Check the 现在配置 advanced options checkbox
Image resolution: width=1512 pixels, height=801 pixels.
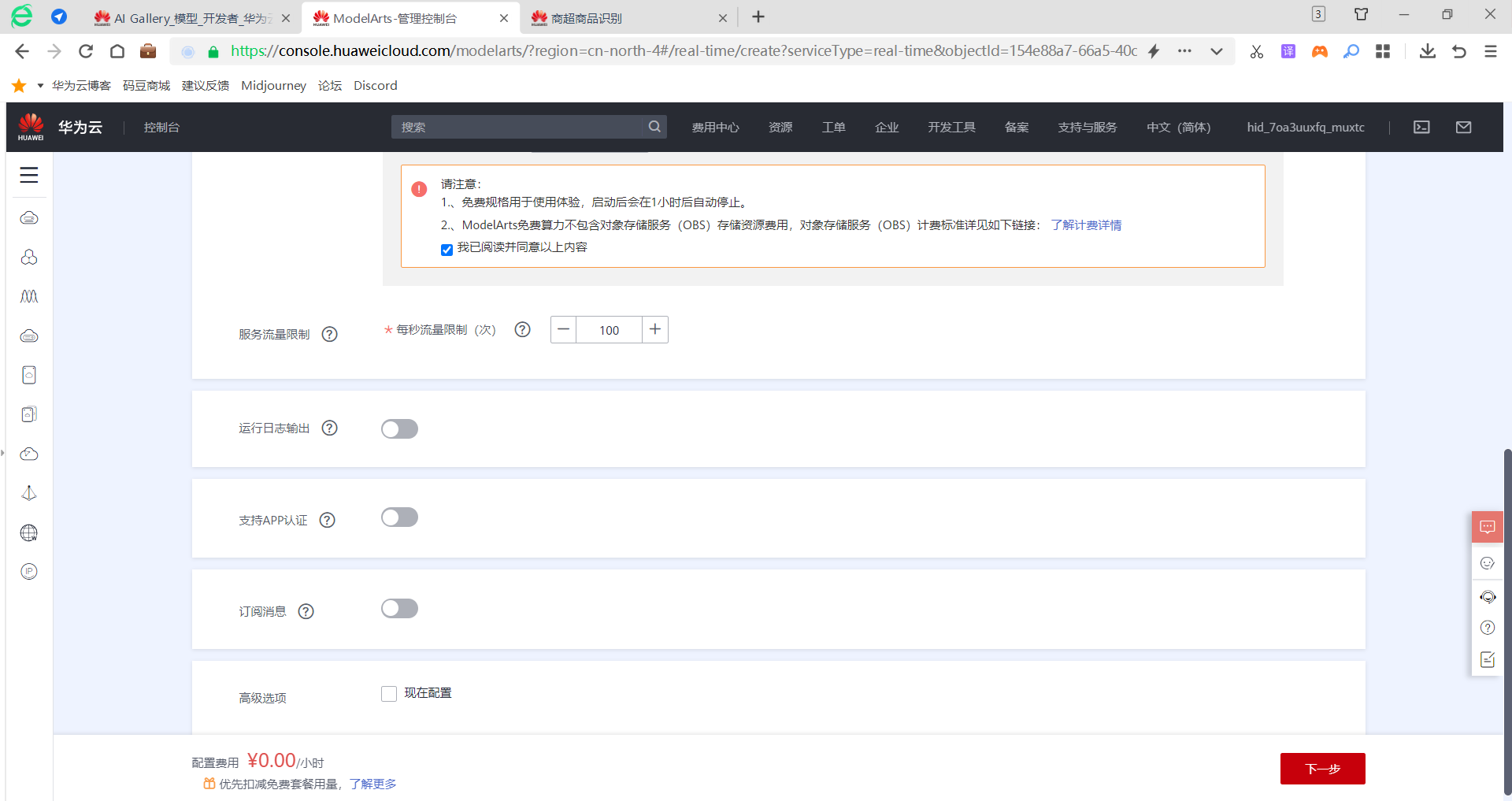click(389, 694)
